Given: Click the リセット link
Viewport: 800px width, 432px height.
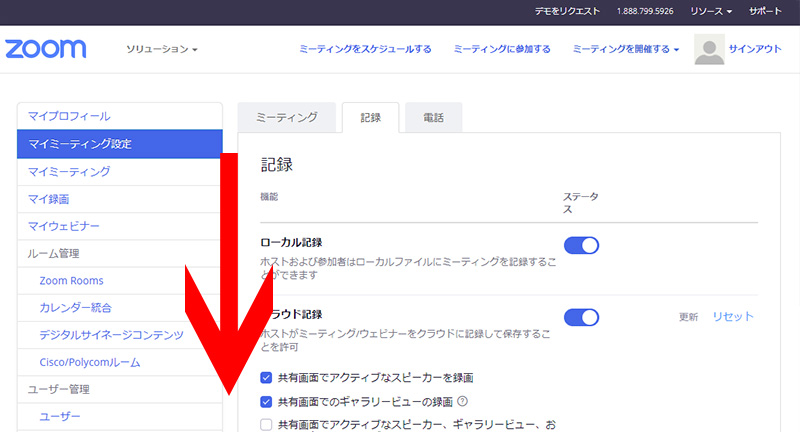Looking at the screenshot, I should [x=732, y=317].
